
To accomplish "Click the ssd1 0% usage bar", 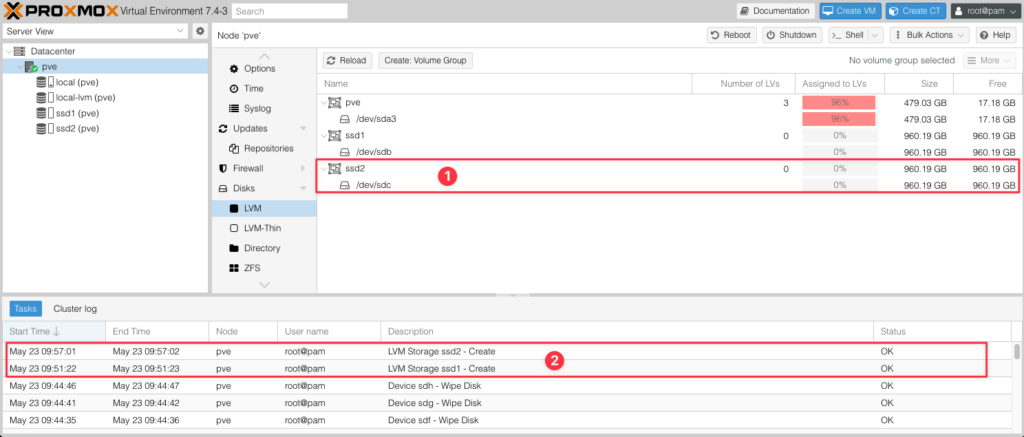I will coord(839,136).
